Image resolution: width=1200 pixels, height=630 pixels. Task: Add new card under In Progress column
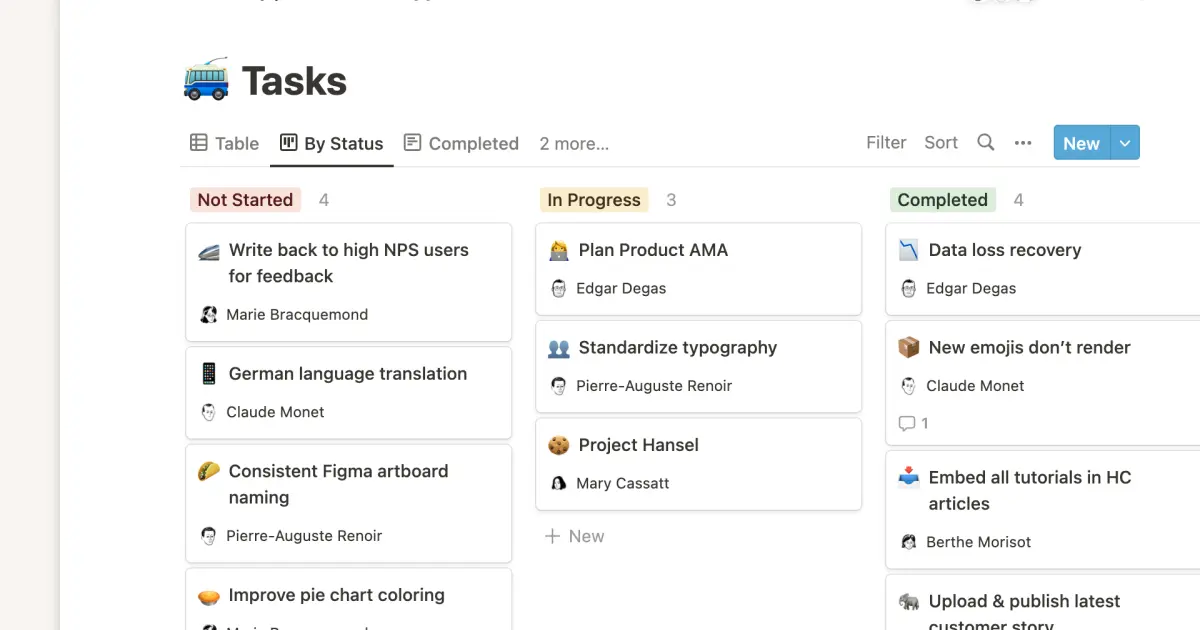[575, 536]
